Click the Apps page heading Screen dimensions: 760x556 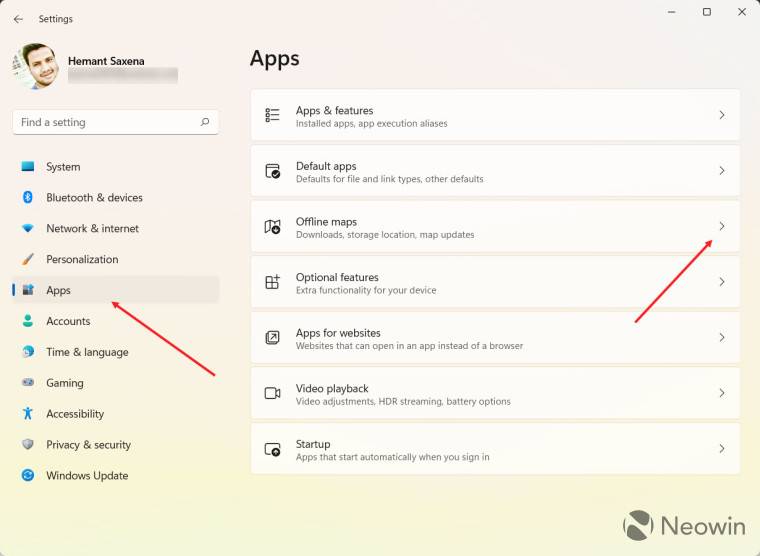coord(274,59)
